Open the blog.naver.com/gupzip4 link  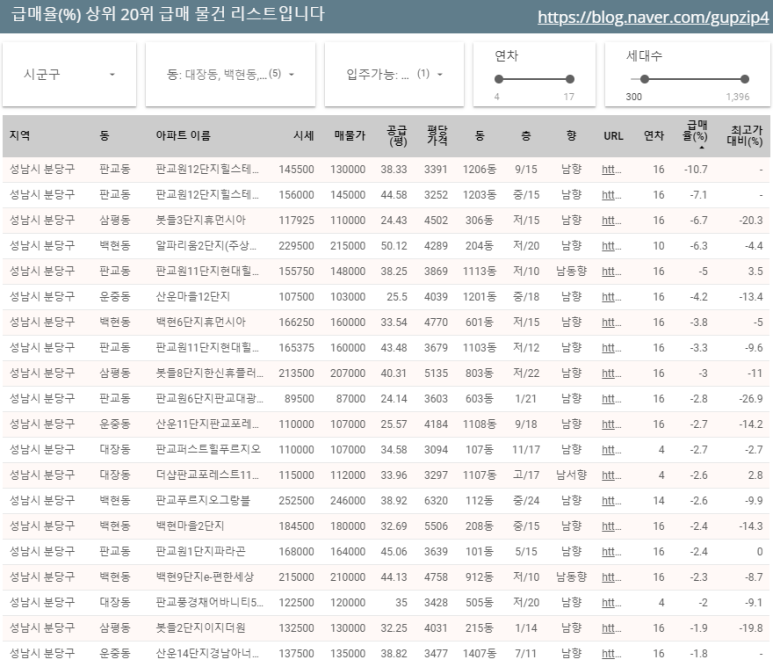coord(653,17)
